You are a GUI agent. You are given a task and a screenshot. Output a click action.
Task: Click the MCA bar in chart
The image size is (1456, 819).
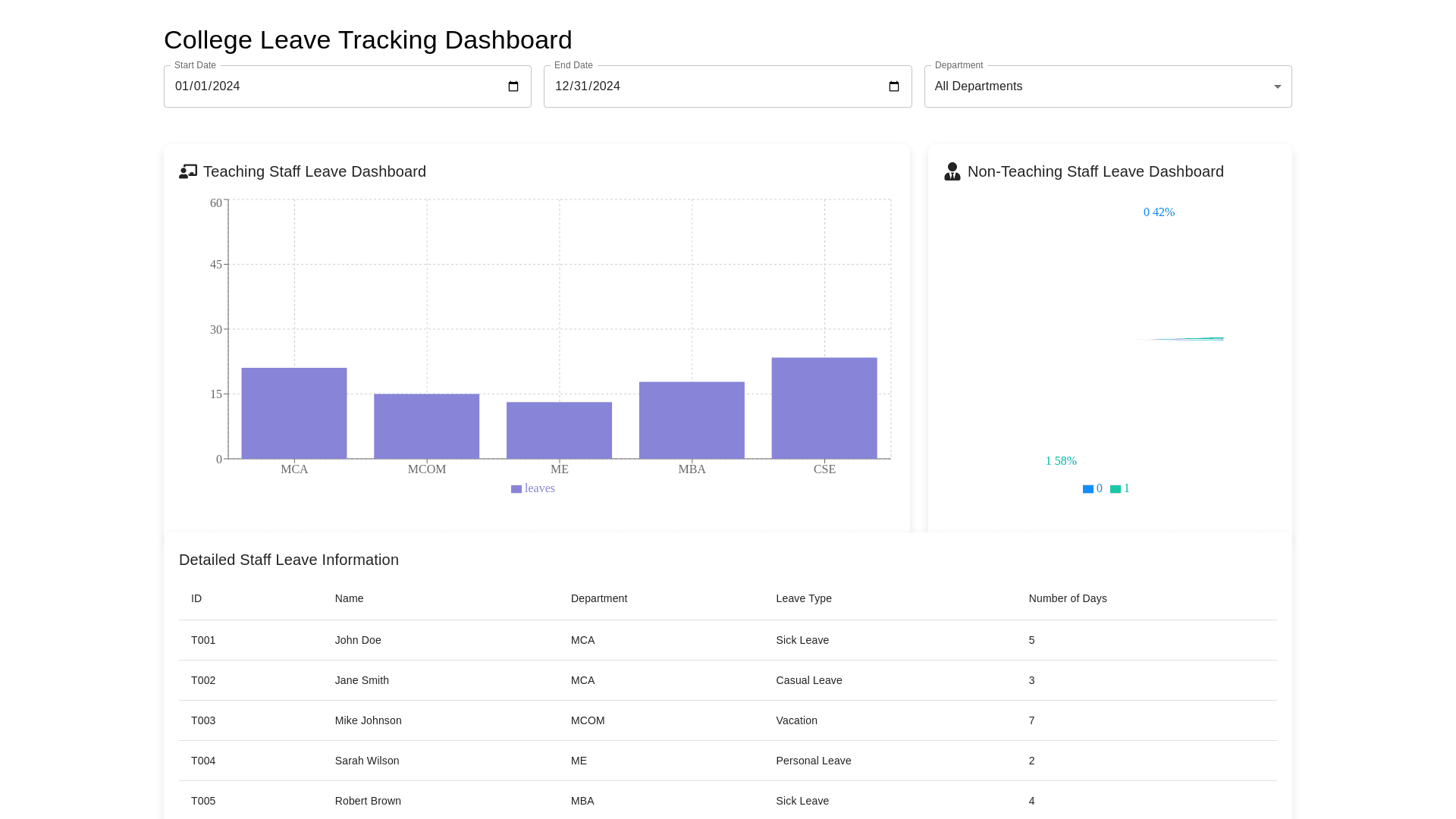click(x=294, y=413)
